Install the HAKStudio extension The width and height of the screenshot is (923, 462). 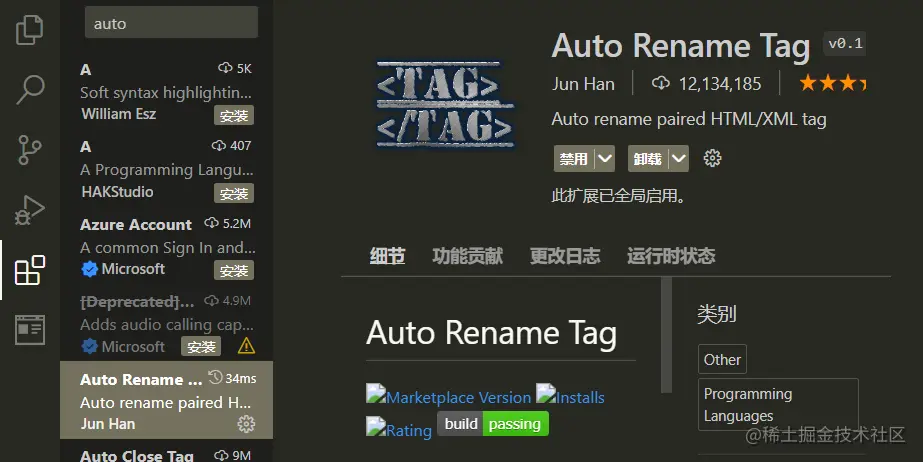click(234, 194)
